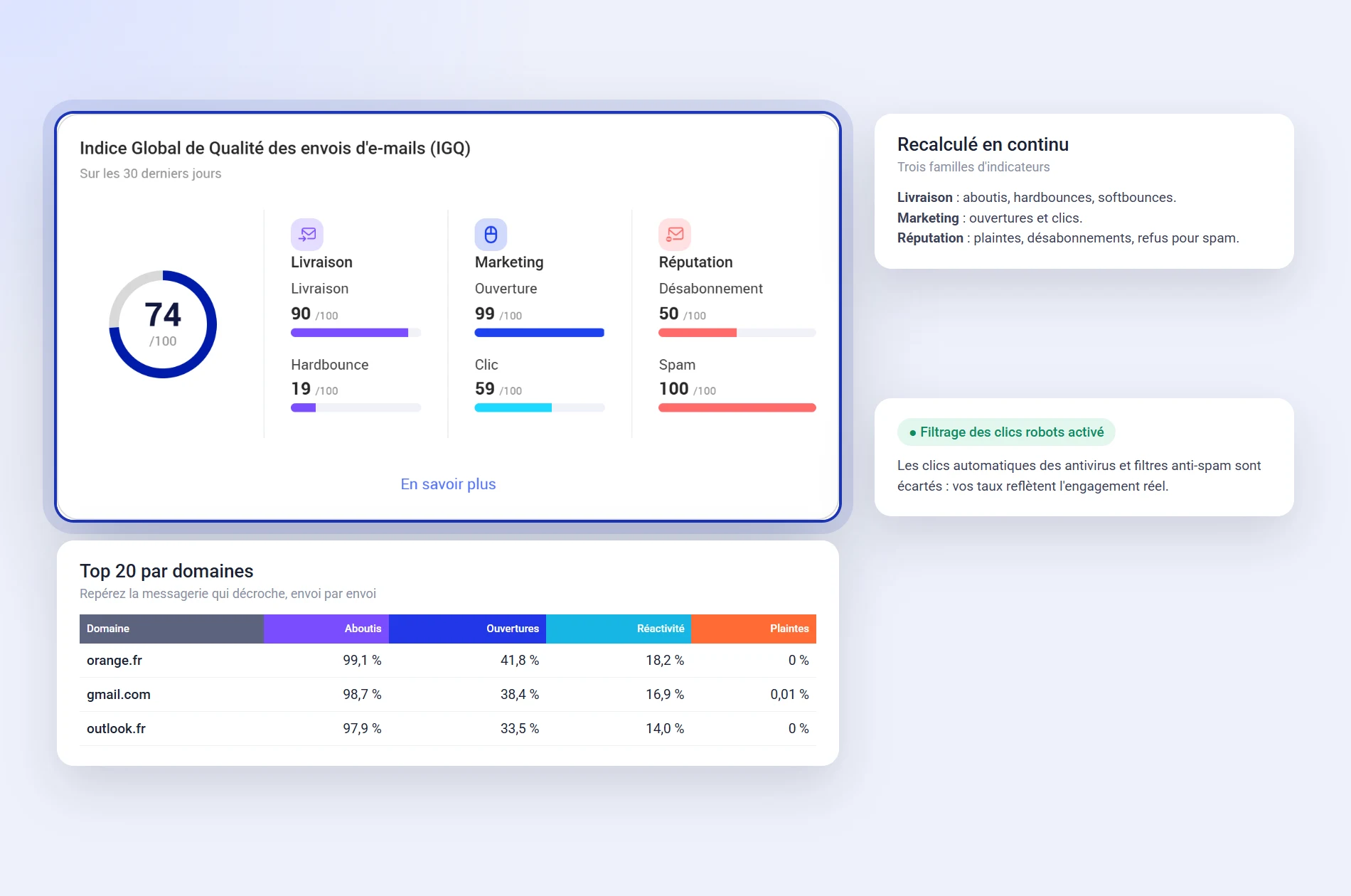Click the Désabonnement 50/100 red bar
Image resolution: width=1351 pixels, height=896 pixels.
pos(737,333)
